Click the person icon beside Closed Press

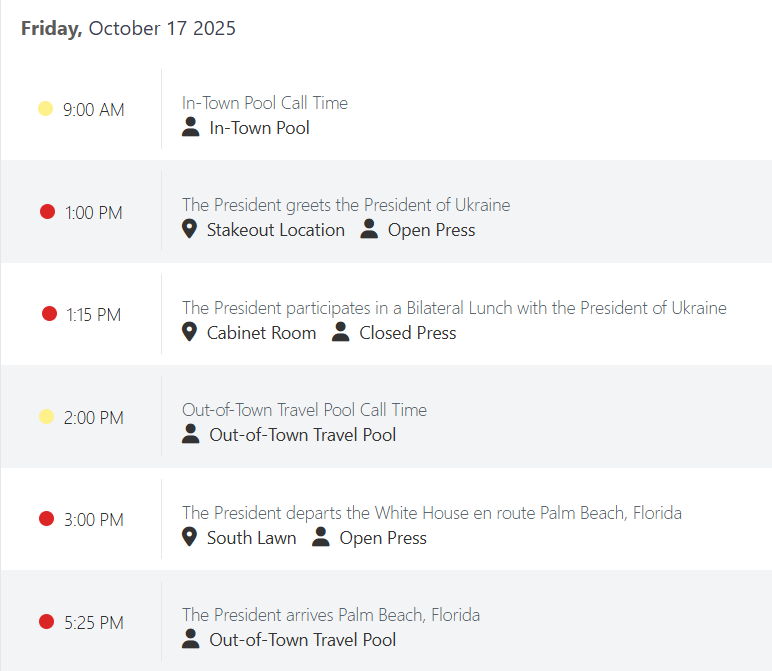[341, 333]
